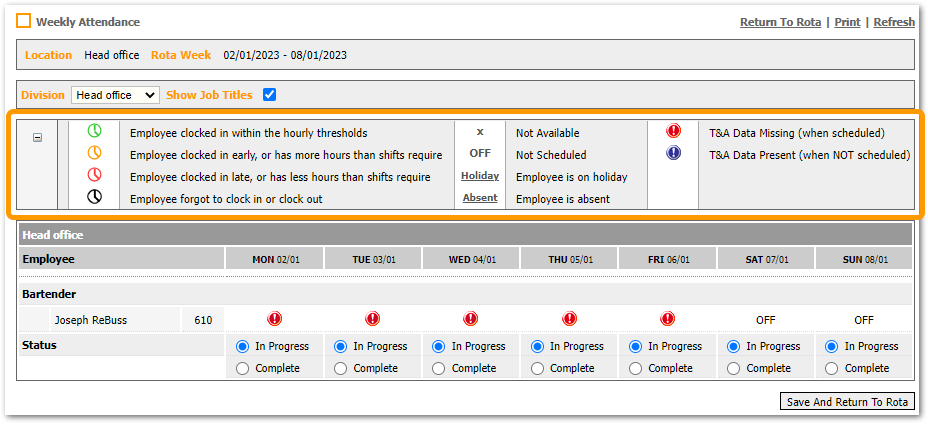Image resolution: width=928 pixels, height=424 pixels.
Task: Click Wednesday's red T&A missing alert icon
Action: [471, 320]
